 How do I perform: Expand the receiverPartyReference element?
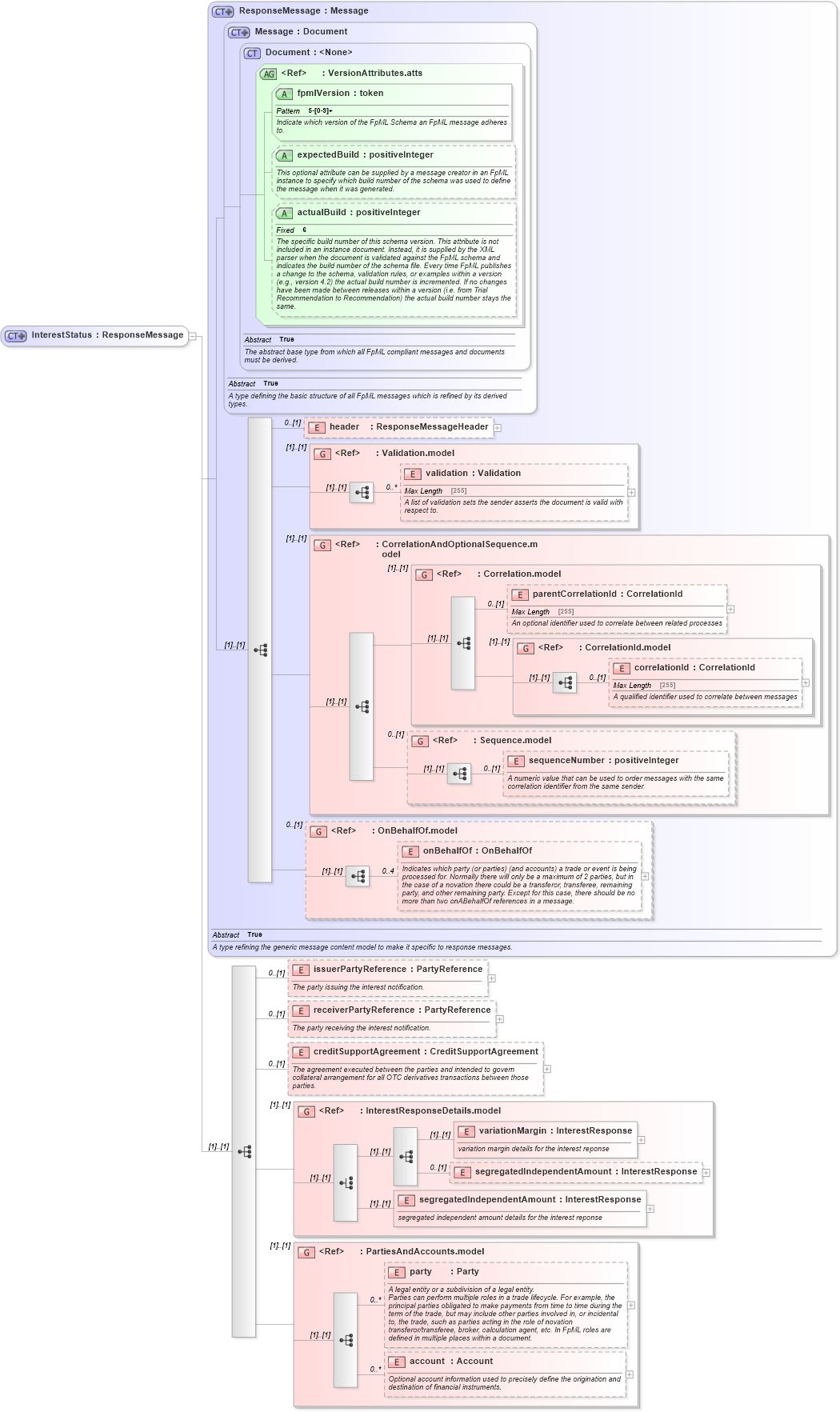(x=499, y=1019)
